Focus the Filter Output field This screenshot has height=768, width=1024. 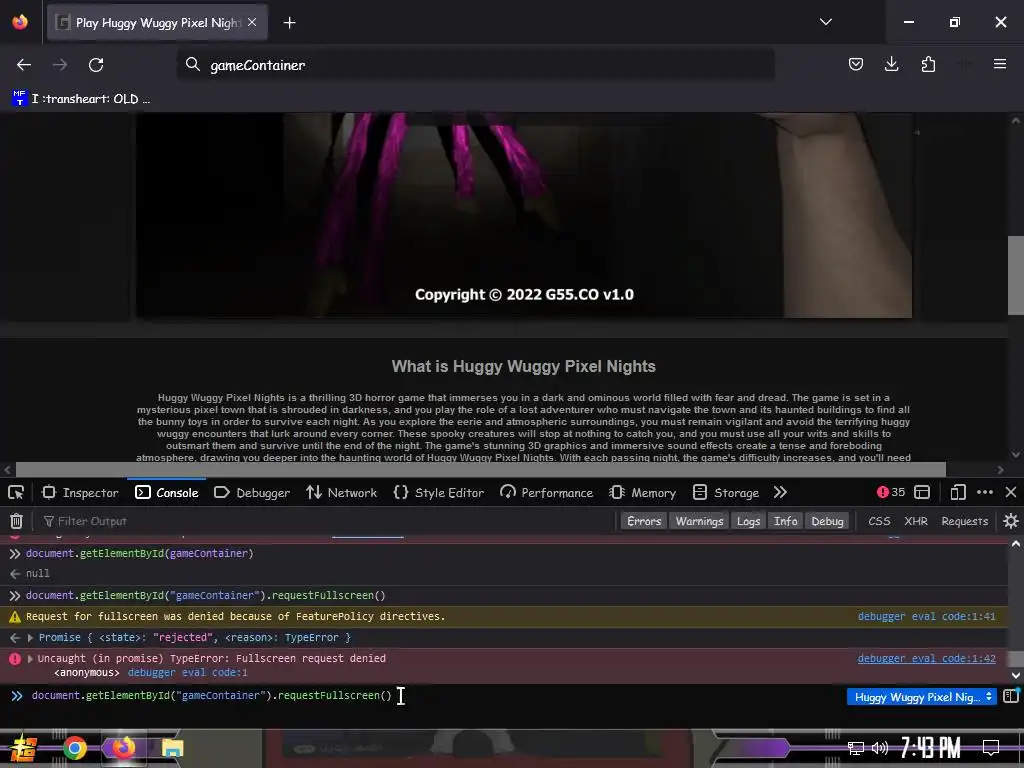click(x=327, y=521)
